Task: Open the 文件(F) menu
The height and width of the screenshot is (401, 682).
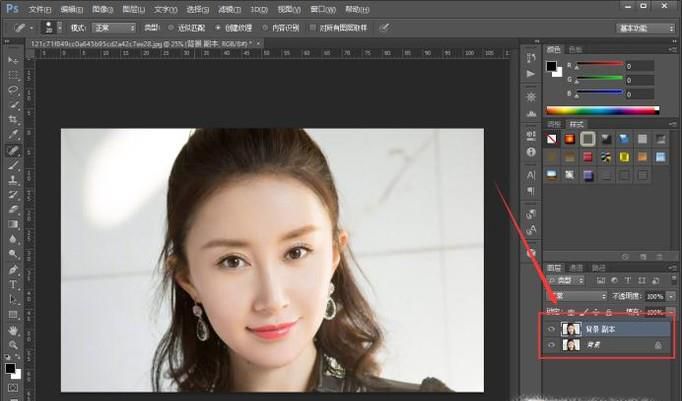Action: (40, 9)
